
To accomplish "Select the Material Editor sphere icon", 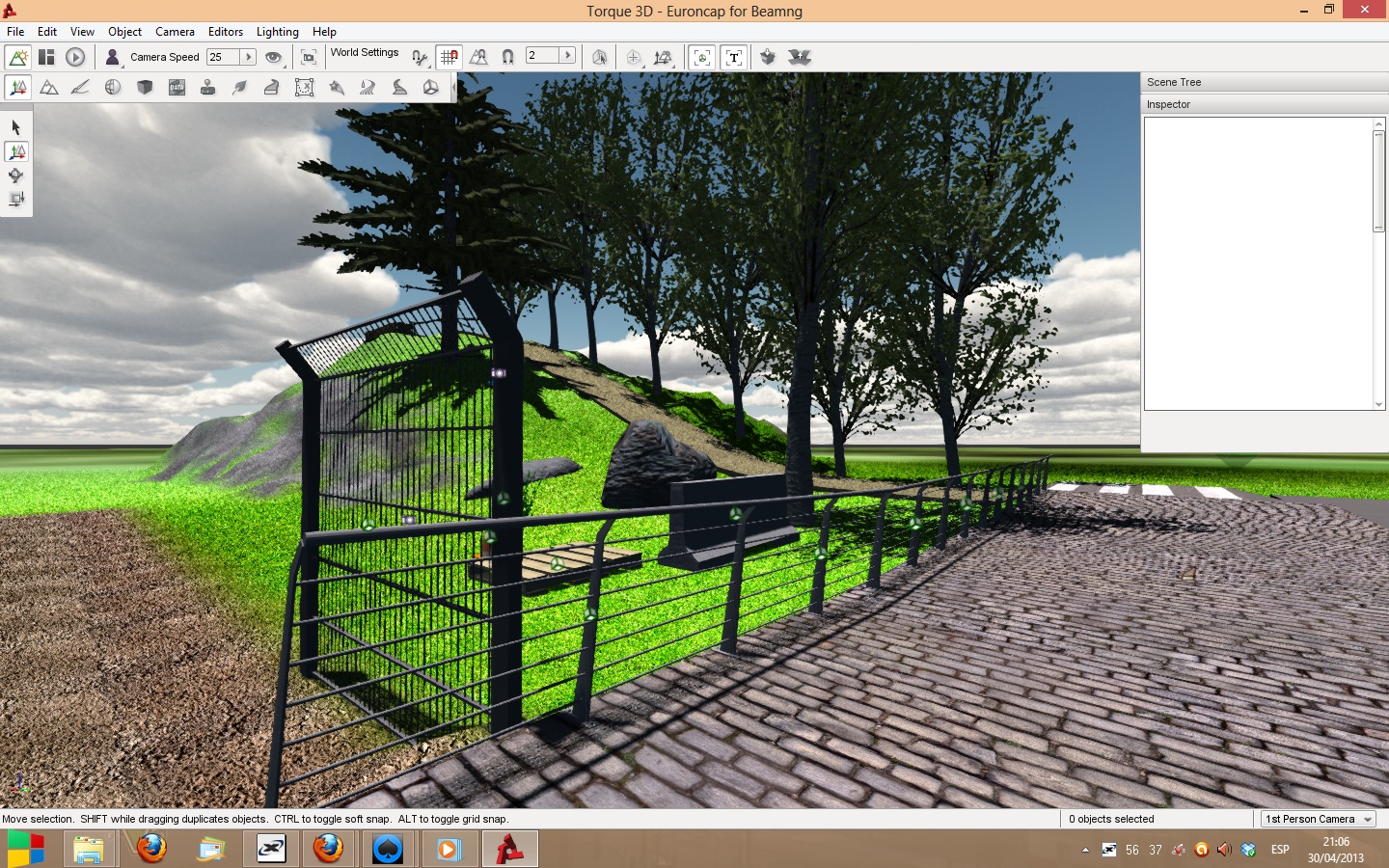I will tap(113, 88).
